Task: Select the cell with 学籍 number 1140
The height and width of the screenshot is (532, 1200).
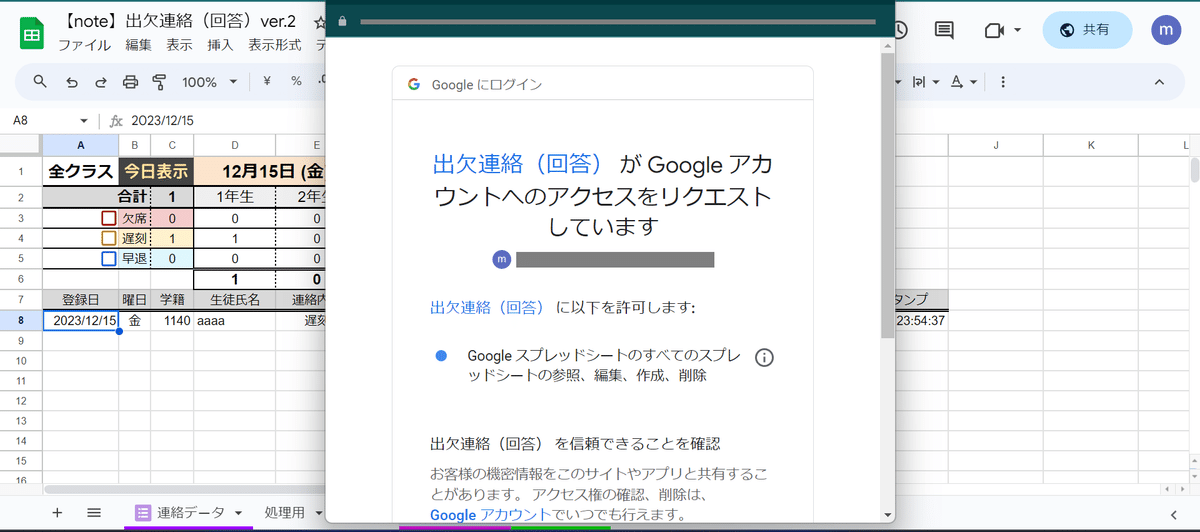Action: click(172, 321)
